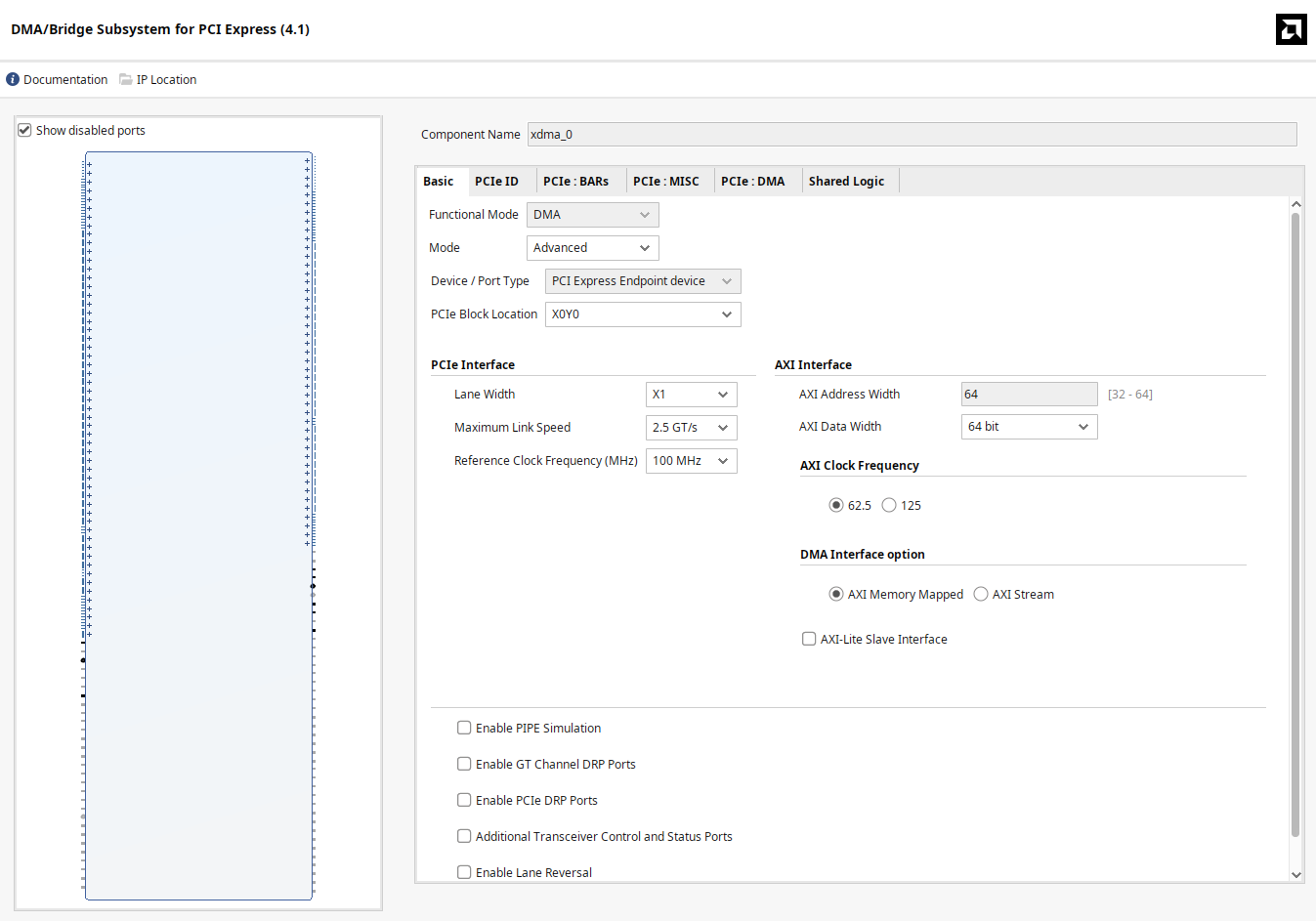
Task: Choose AXI Stream interface option
Action: pos(981,594)
